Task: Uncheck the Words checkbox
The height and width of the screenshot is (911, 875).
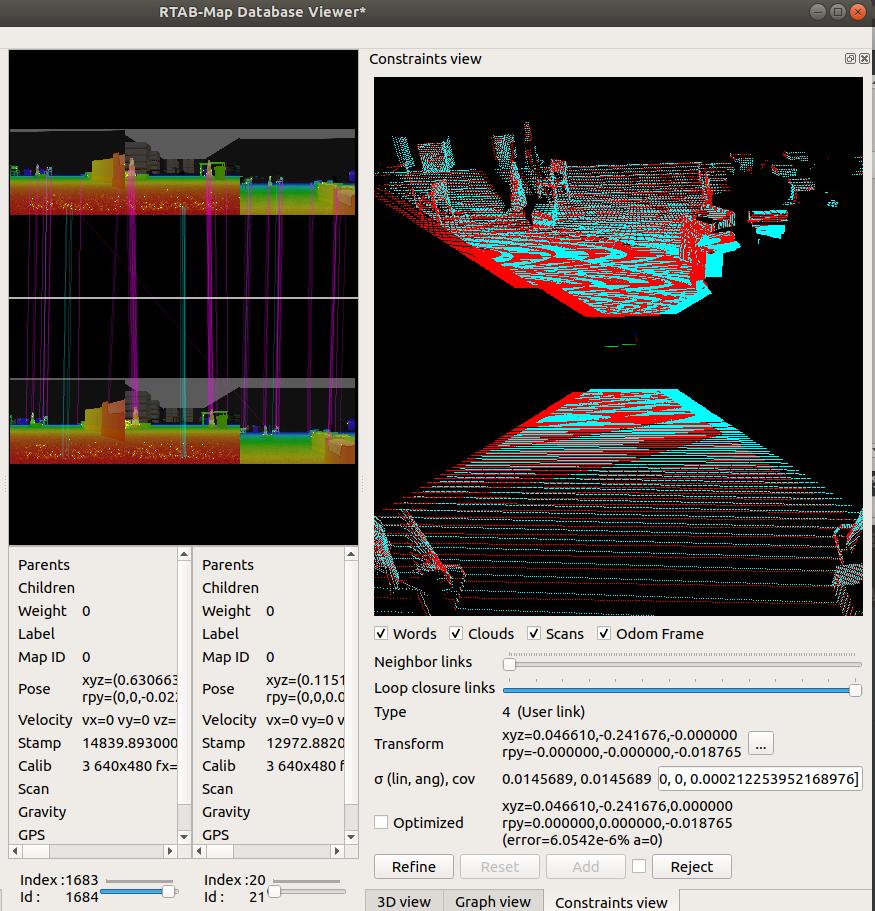Action: point(381,634)
